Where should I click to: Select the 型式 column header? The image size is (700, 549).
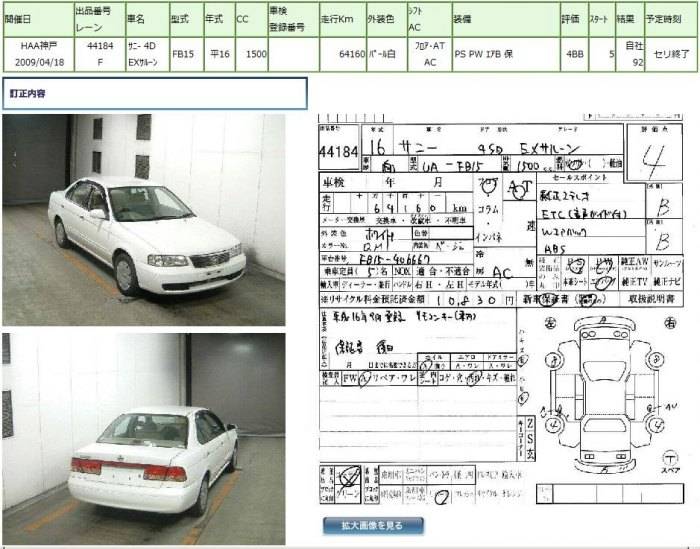tap(187, 19)
